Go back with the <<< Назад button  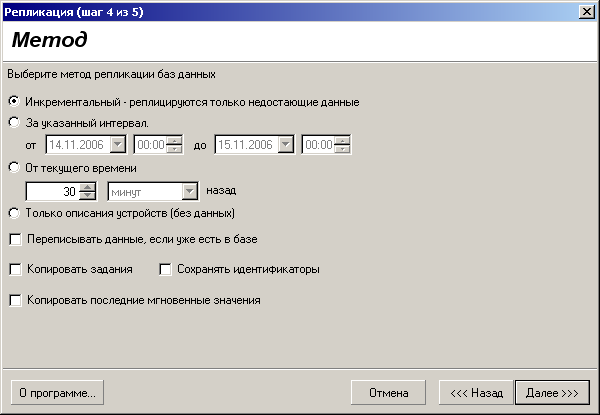(476, 392)
